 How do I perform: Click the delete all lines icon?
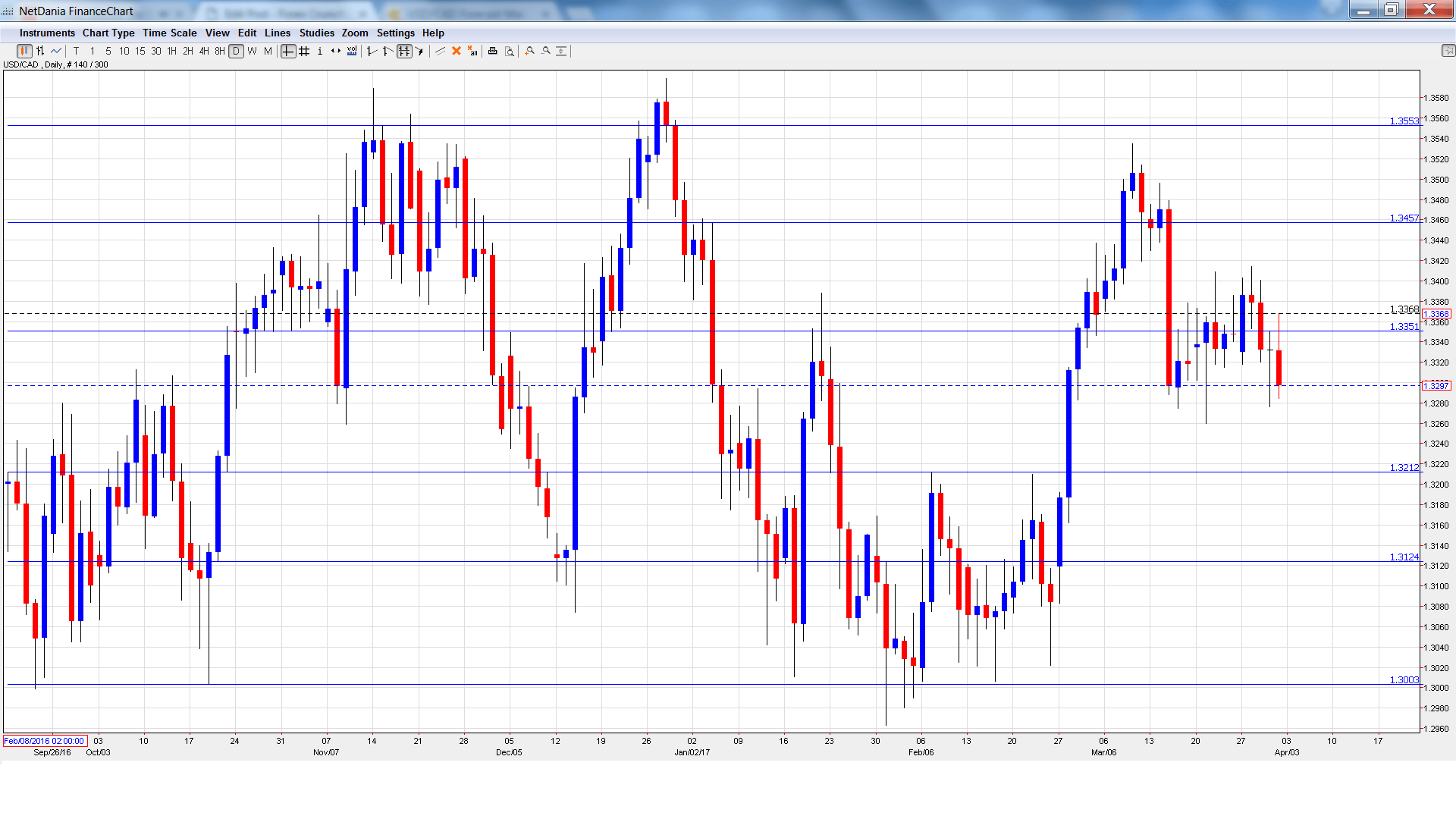tap(472, 51)
